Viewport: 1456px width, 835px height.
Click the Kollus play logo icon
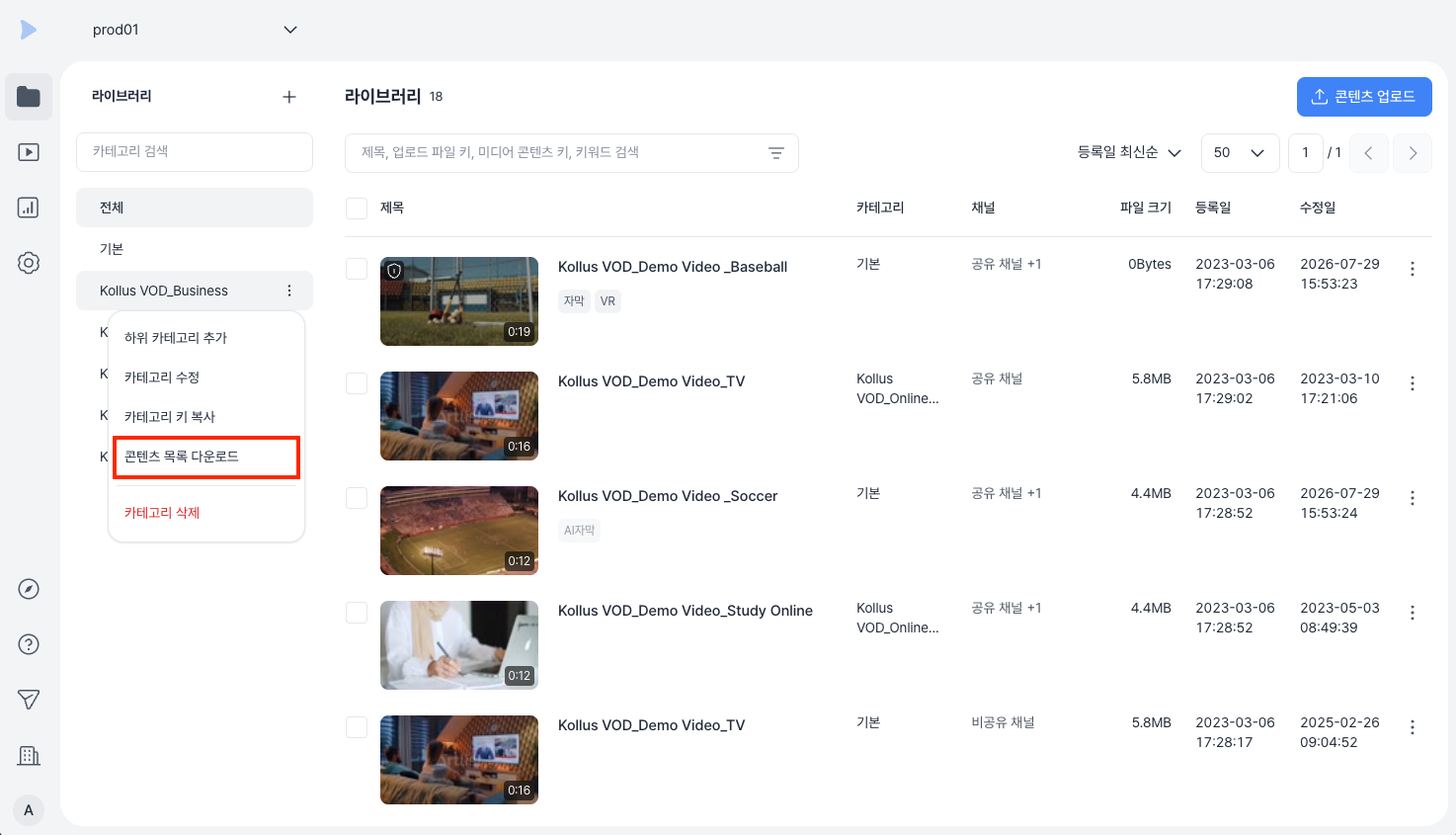point(29,30)
